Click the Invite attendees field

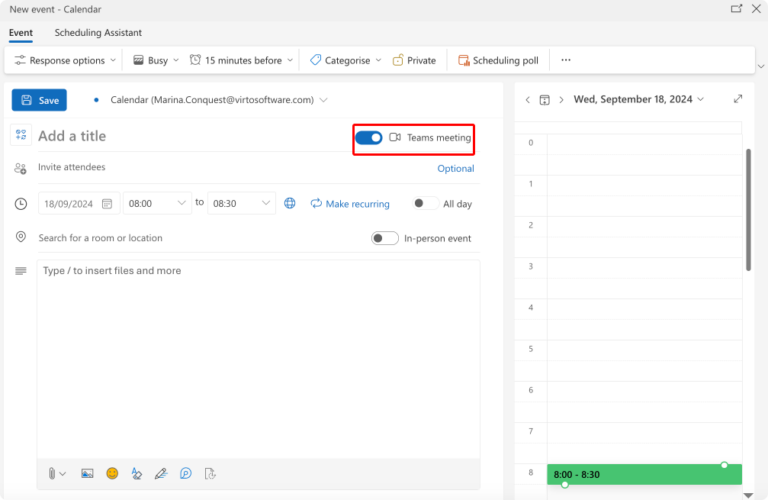pyautogui.click(x=235, y=167)
